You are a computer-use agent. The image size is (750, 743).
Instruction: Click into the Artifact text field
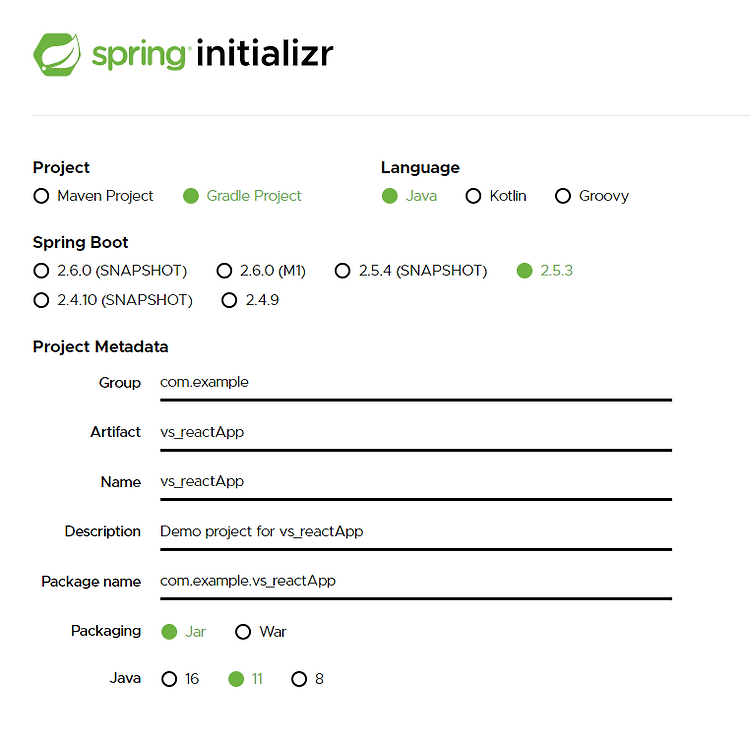coord(416,434)
